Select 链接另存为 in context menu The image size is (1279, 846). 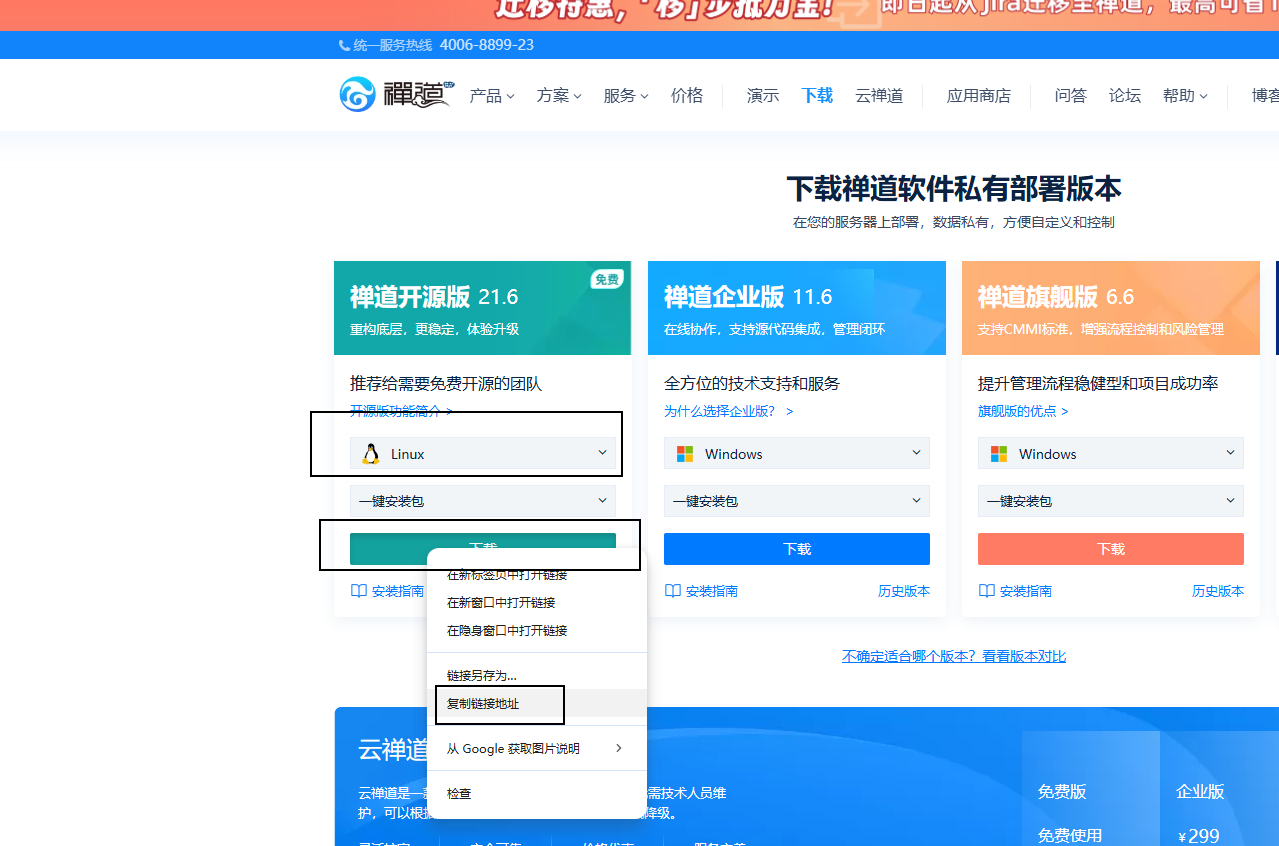537,675
